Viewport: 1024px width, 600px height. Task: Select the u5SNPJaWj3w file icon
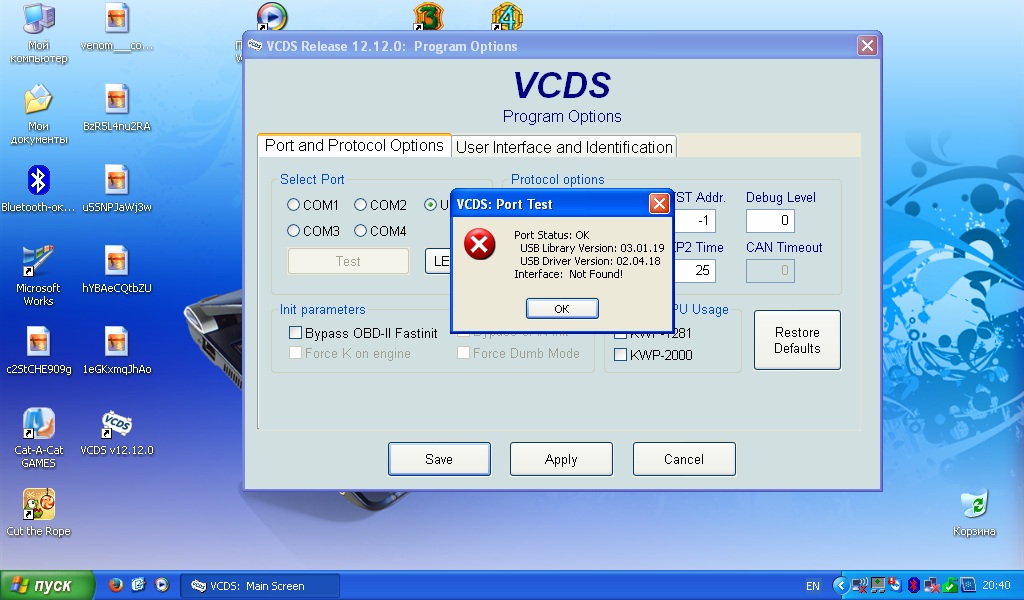(116, 189)
